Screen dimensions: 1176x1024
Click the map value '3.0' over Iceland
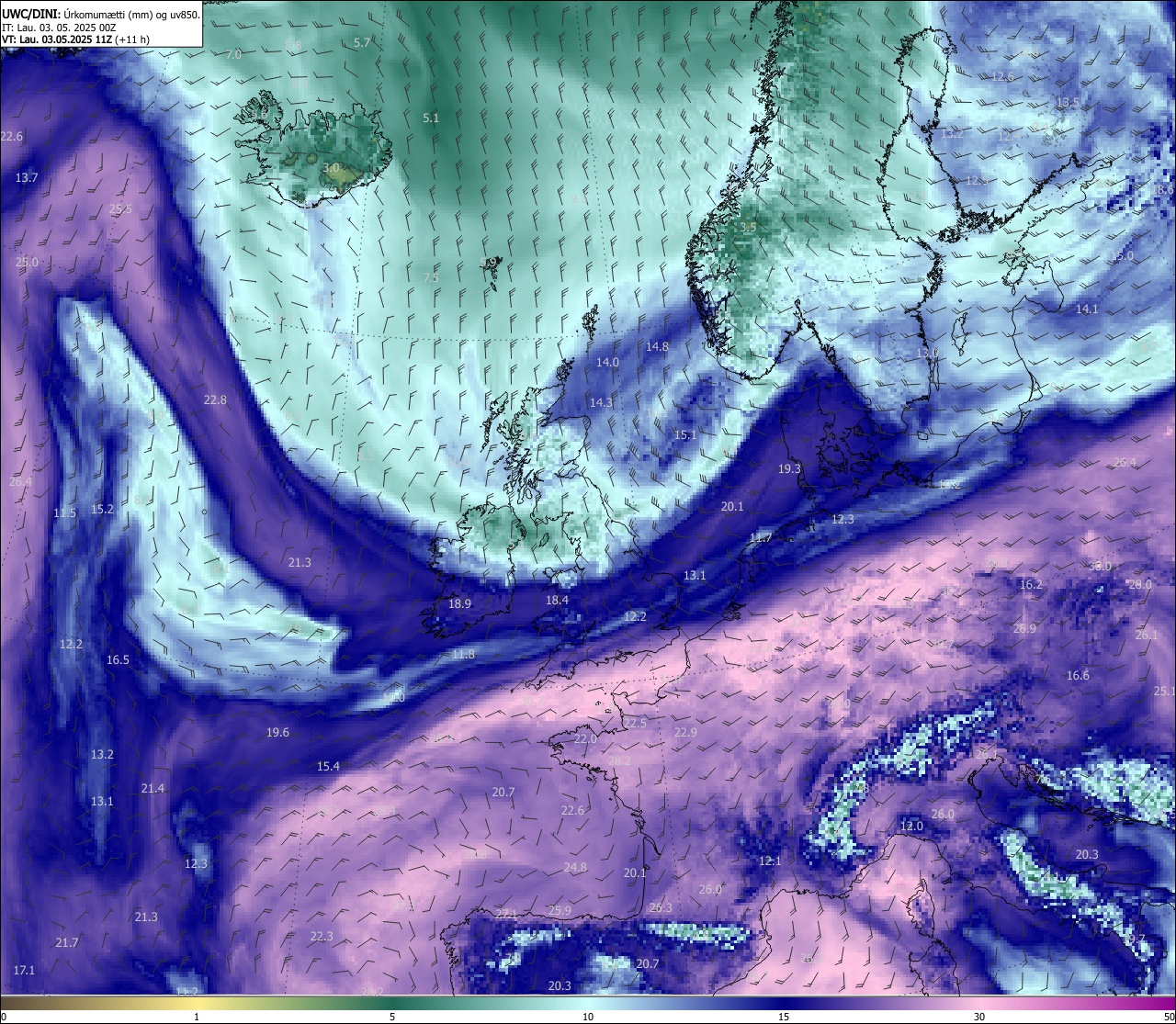[332, 168]
